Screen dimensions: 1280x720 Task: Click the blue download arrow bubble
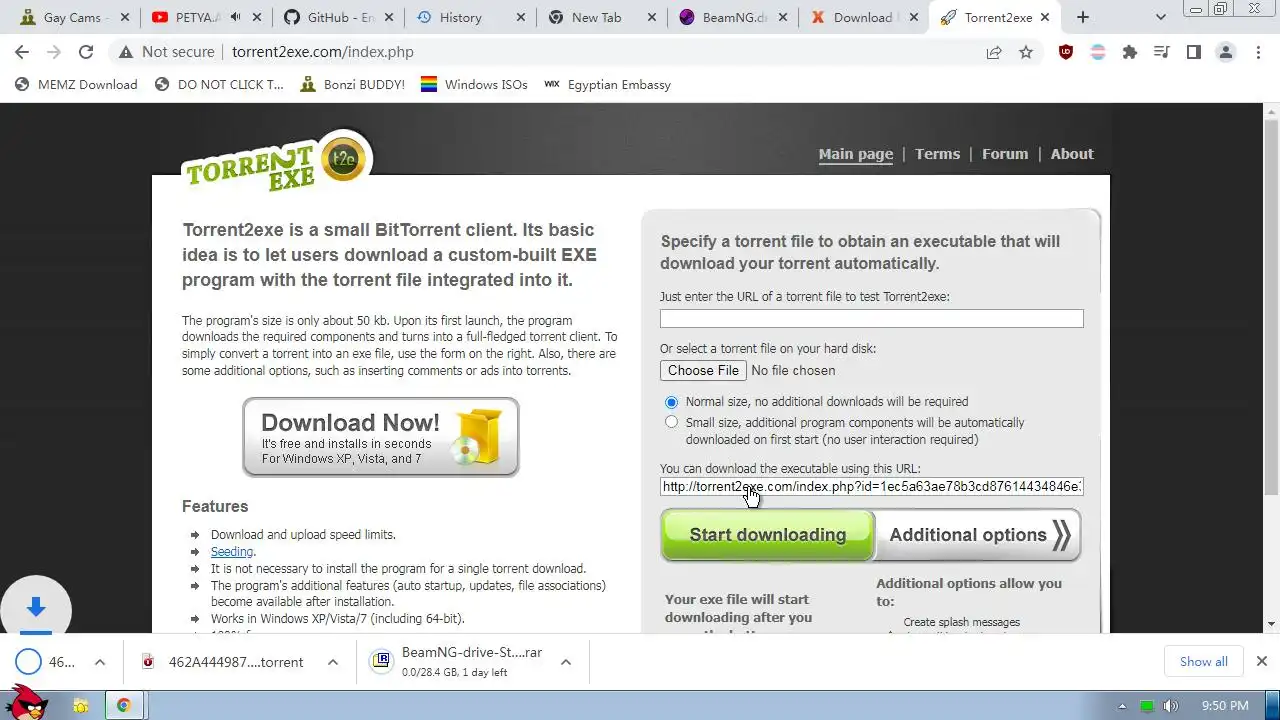pos(35,607)
